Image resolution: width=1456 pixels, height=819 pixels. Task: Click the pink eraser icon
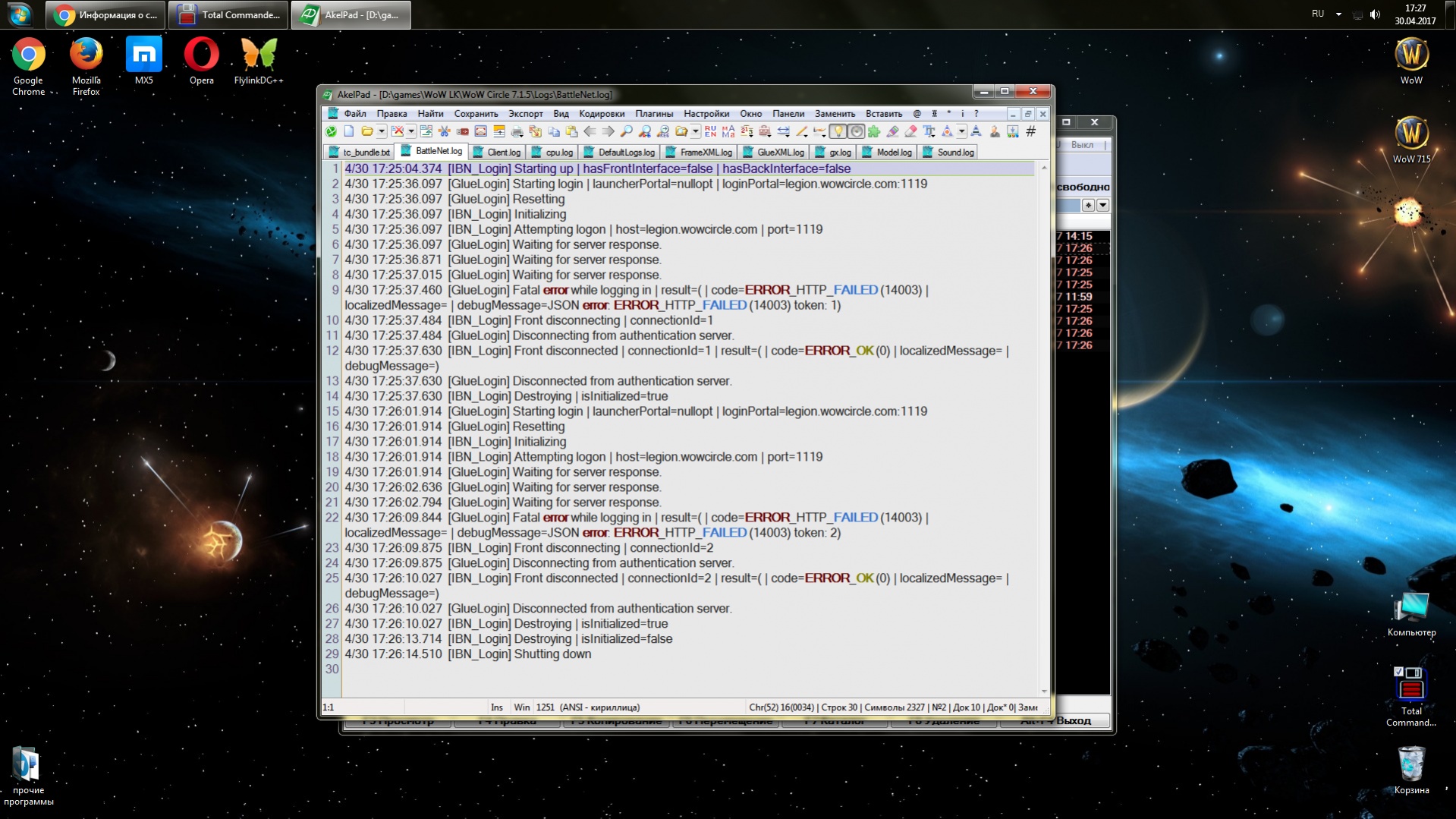click(910, 132)
